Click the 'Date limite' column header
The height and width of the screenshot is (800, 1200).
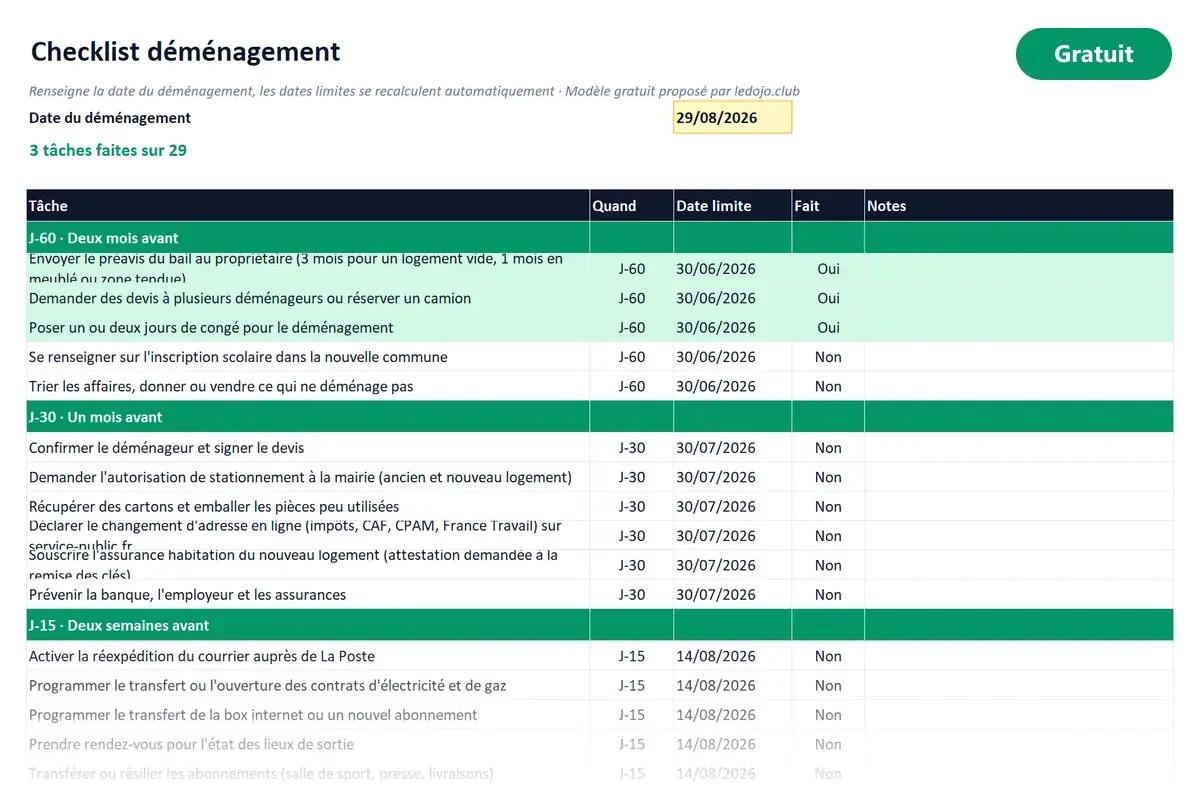pos(733,205)
